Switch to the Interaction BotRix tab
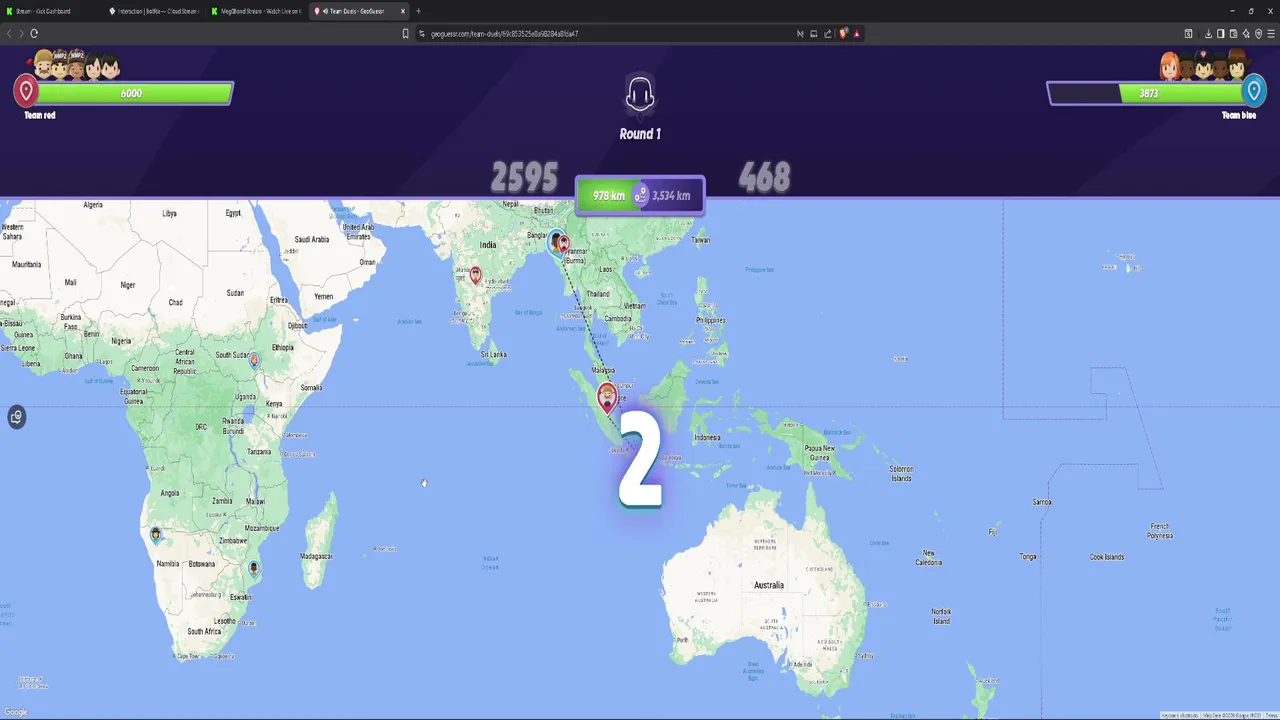The width and height of the screenshot is (1280, 720). [153, 11]
